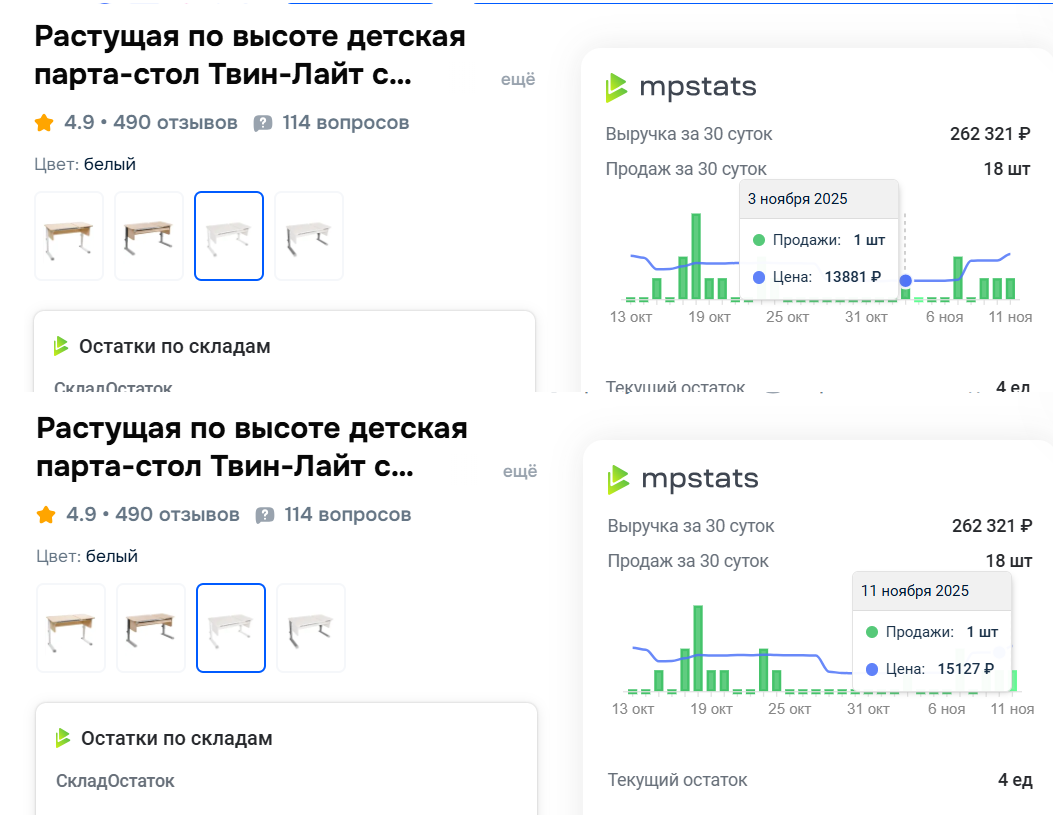The height and width of the screenshot is (815, 1053).
Task: Click 'Цвет: белый' label in upper capture
Action: [85, 164]
